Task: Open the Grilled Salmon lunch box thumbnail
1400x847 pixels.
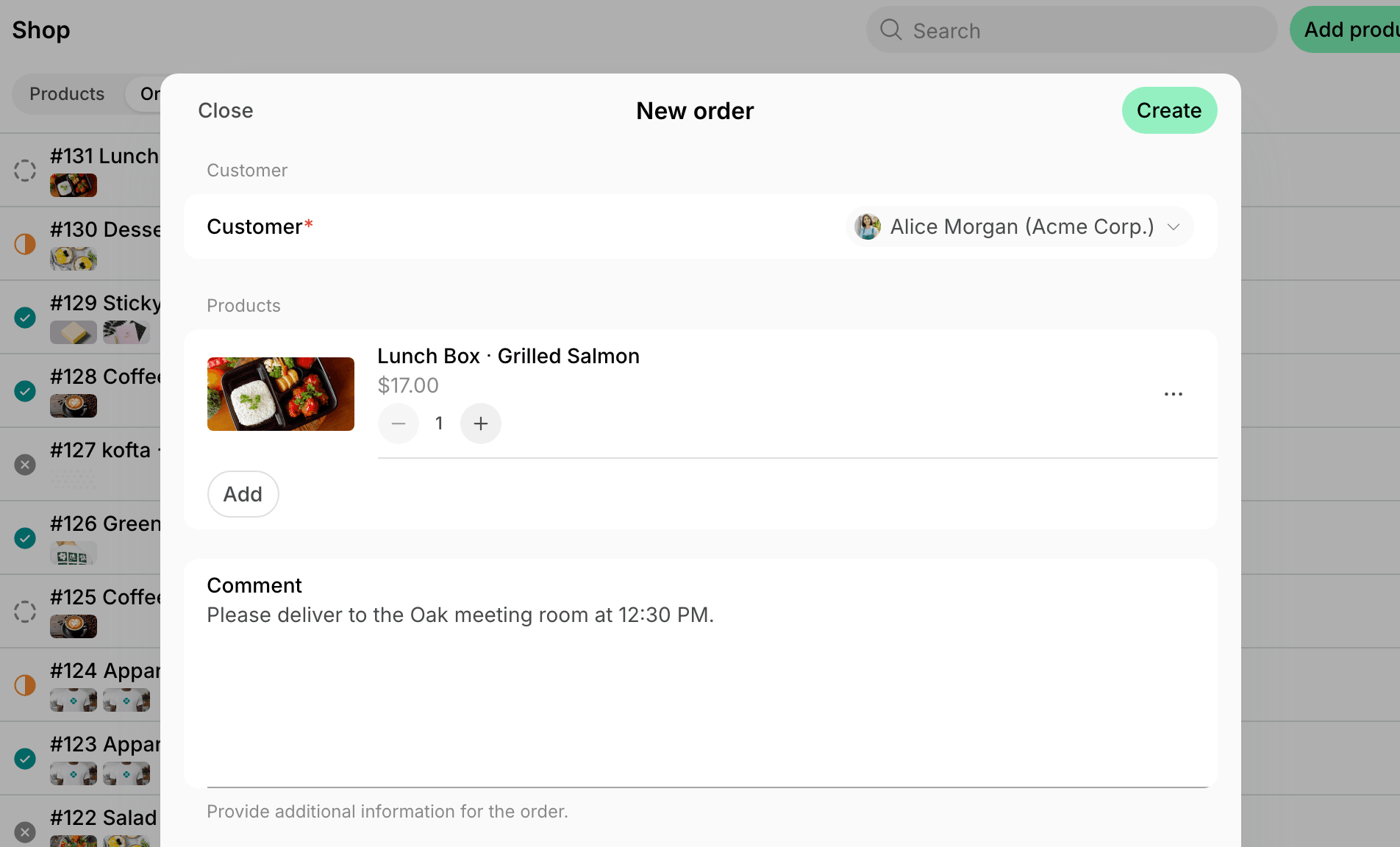Action: [281, 394]
